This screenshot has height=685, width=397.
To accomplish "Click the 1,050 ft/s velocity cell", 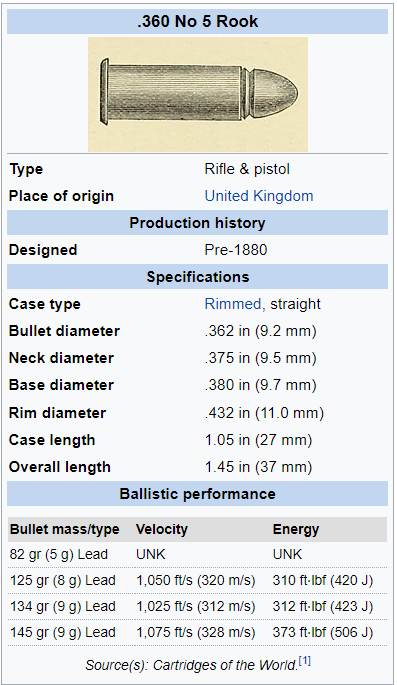I will [x=196, y=581].
